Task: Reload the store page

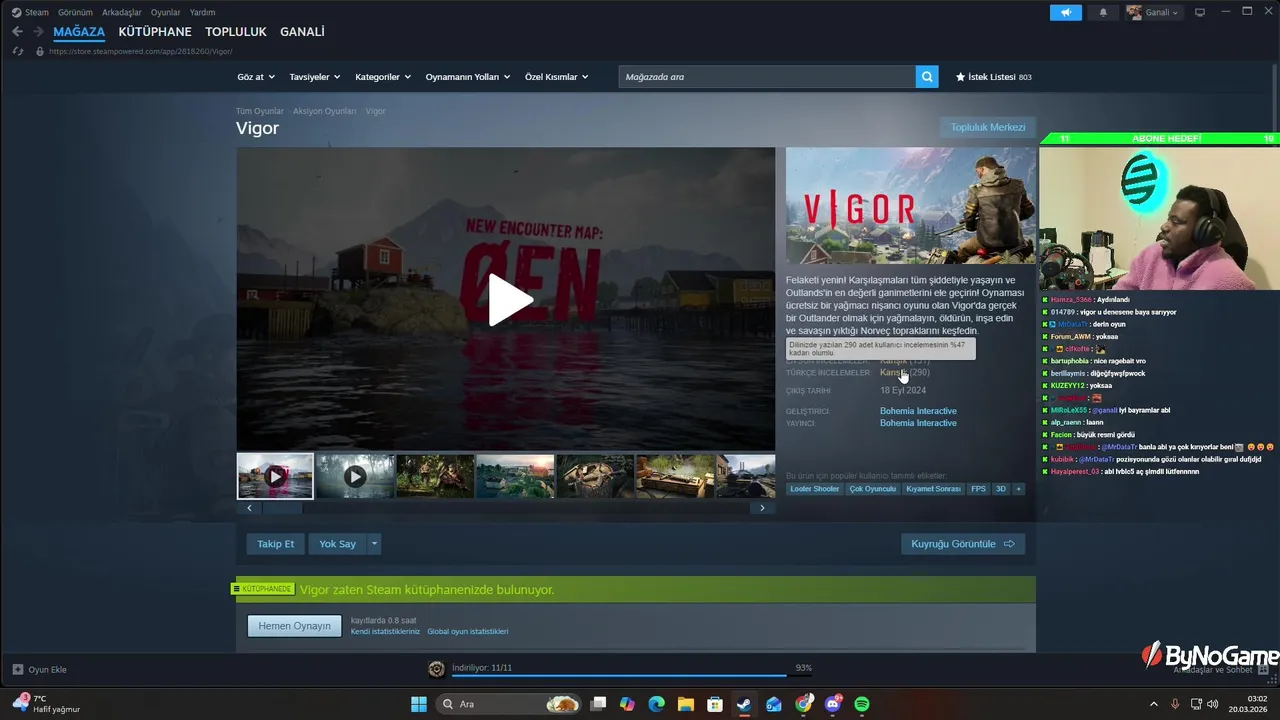Action: pyautogui.click(x=17, y=51)
